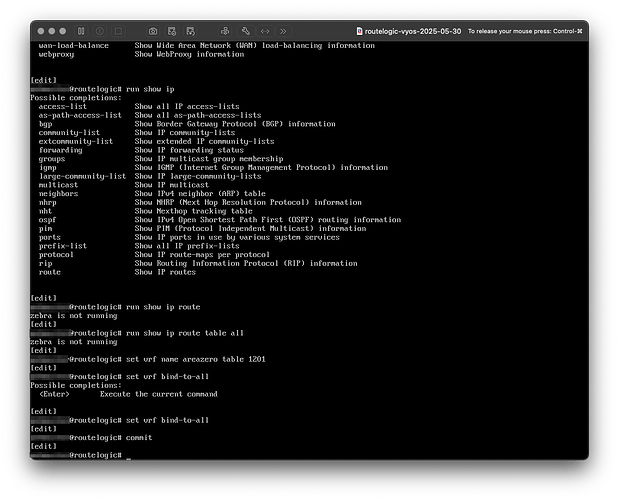Click the 'webproxy' entry
Image resolution: width=618 pixels, height=500 pixels.
pos(56,54)
